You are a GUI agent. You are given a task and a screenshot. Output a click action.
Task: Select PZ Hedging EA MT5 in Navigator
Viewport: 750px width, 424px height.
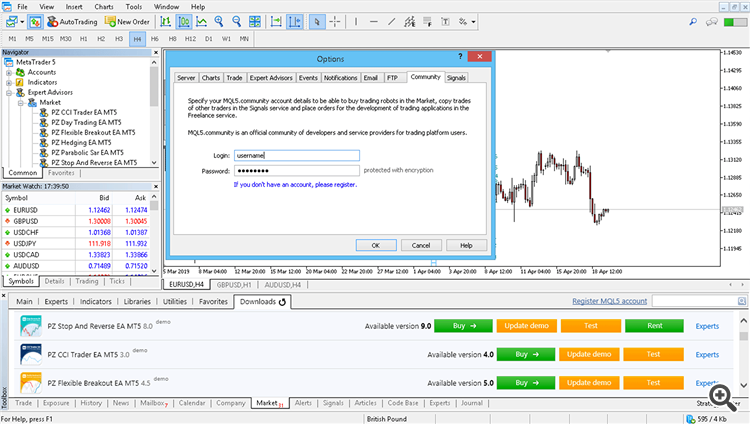coord(81,143)
